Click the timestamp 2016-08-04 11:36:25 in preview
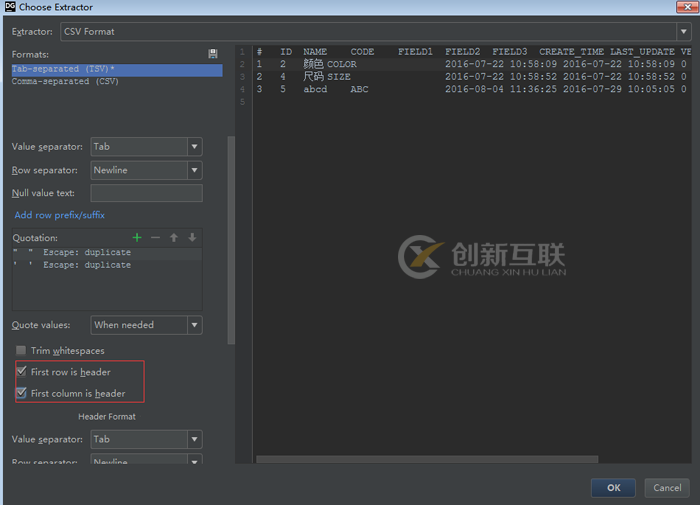The width and height of the screenshot is (700, 505). click(501, 89)
